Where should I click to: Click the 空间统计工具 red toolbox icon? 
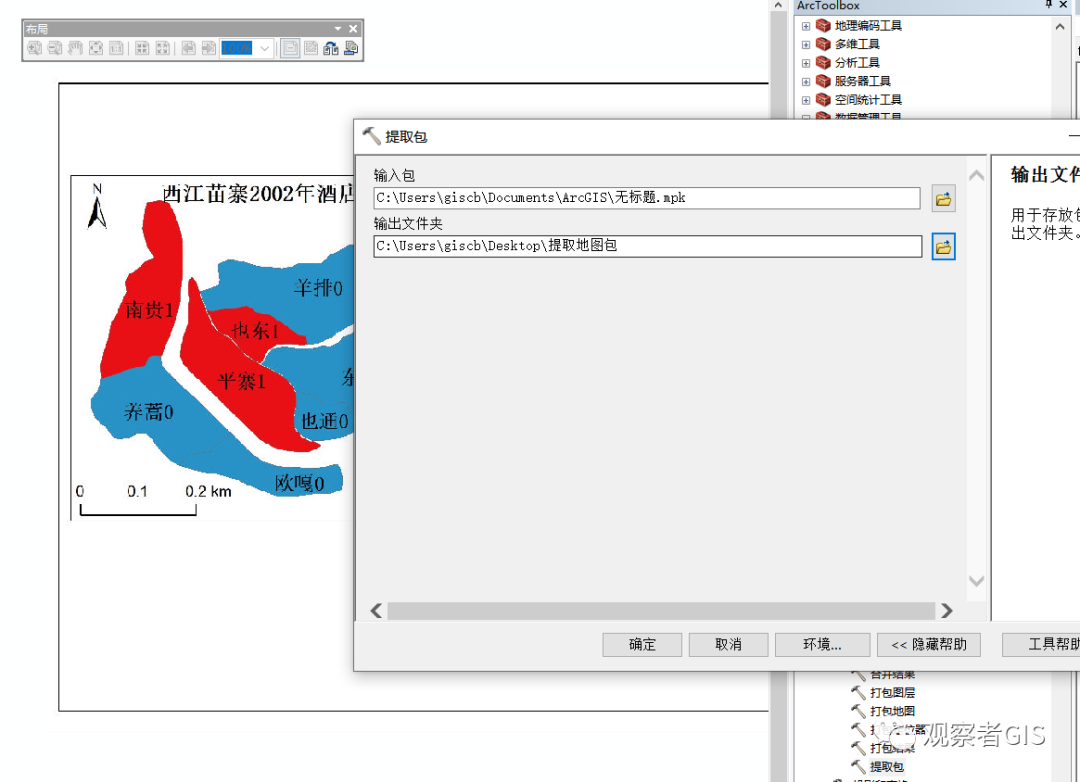(x=823, y=100)
